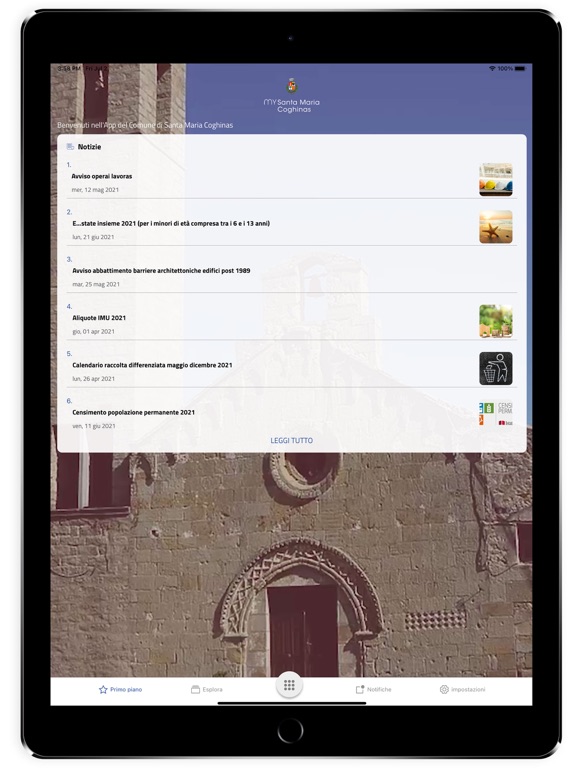Click LEGGI TUTTO link

pyautogui.click(x=291, y=441)
